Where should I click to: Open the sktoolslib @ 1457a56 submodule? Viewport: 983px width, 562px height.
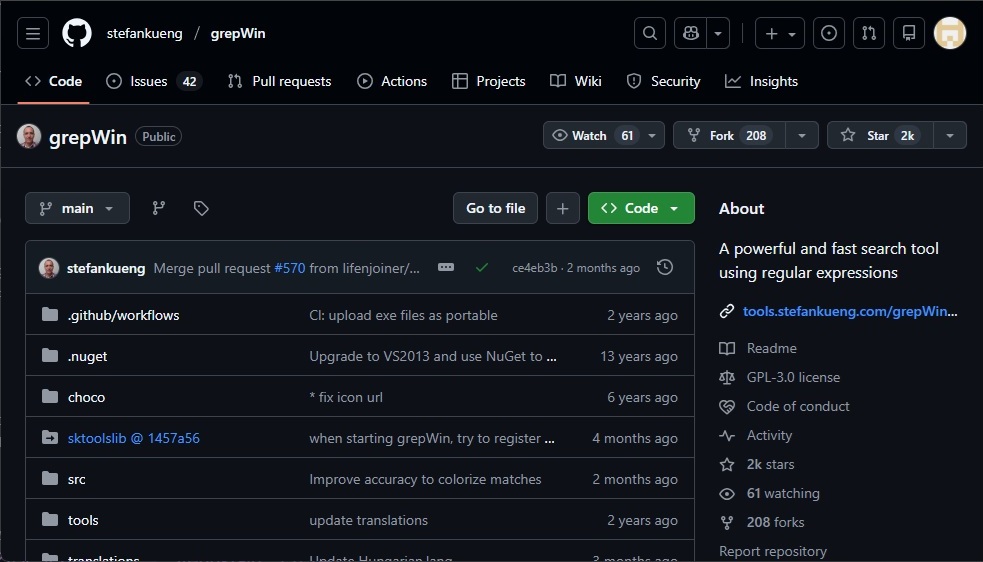(x=134, y=438)
